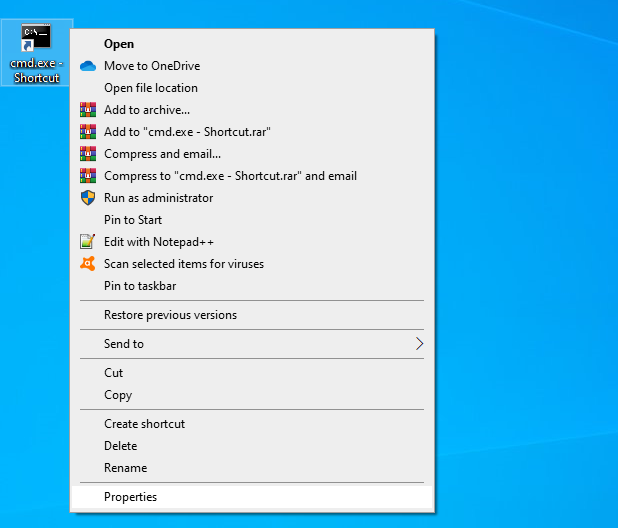Choose Pin to Start
The width and height of the screenshot is (619, 528).
(252, 220)
